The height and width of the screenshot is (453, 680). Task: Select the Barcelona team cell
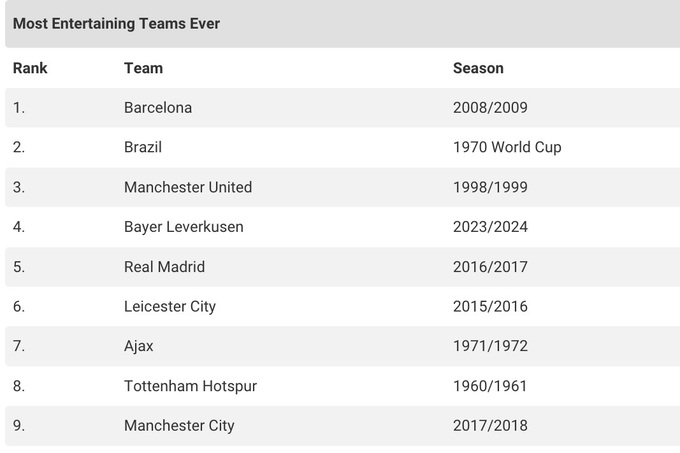click(158, 107)
